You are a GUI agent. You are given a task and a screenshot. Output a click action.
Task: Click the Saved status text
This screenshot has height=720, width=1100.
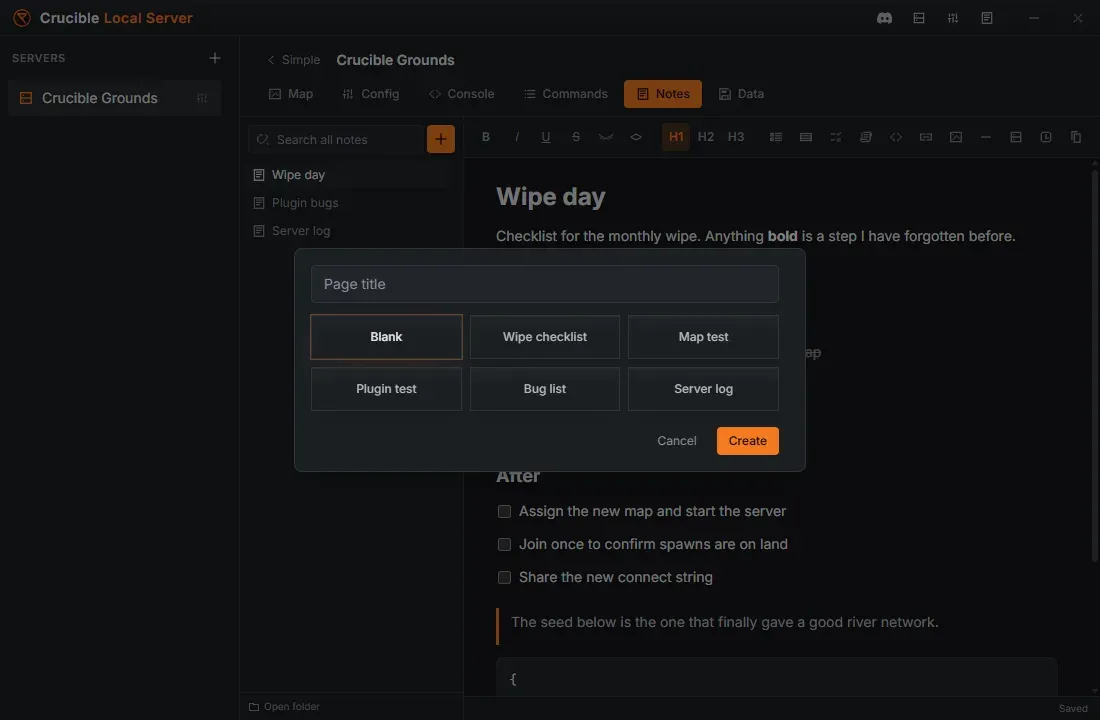1073,709
